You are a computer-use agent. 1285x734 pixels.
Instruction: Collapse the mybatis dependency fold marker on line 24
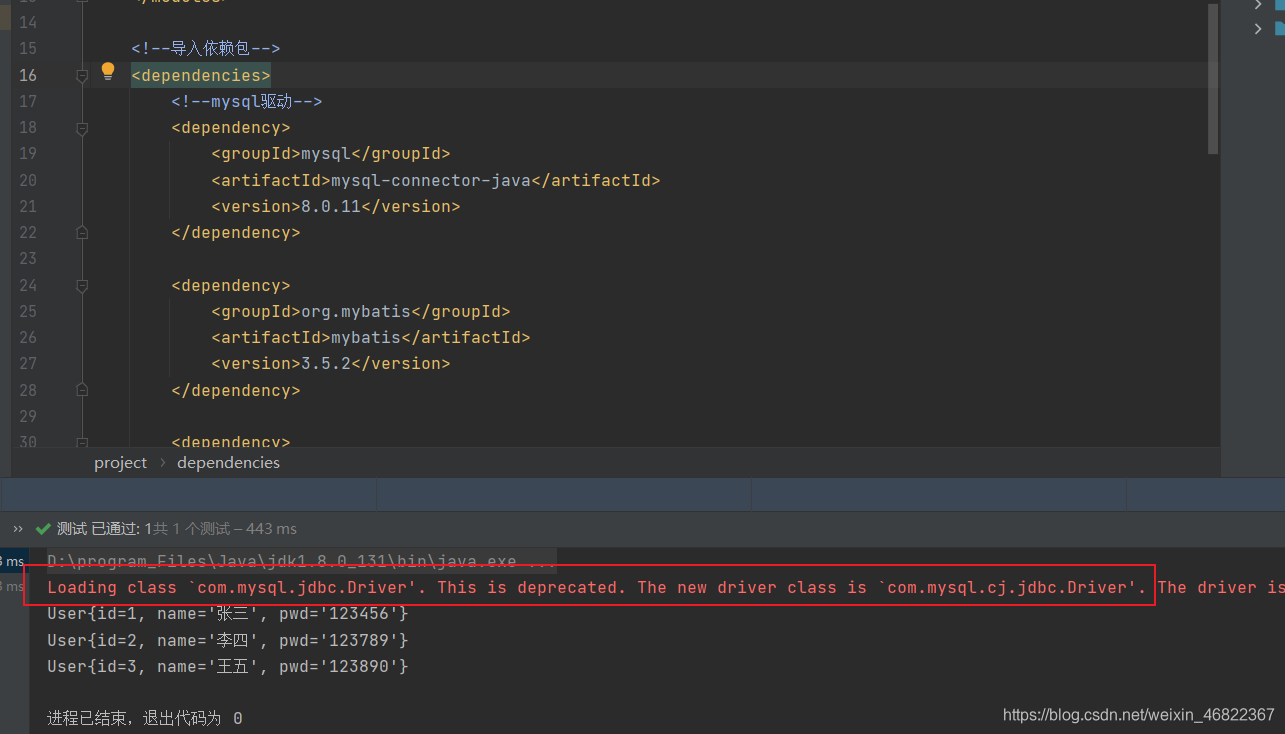(82, 286)
